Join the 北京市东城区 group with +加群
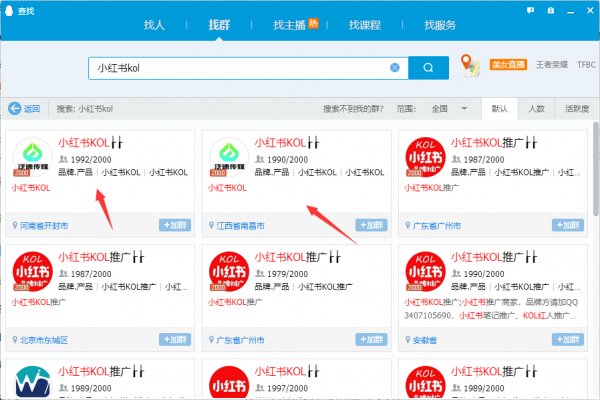Viewport: 600px width, 400px height. click(x=175, y=340)
